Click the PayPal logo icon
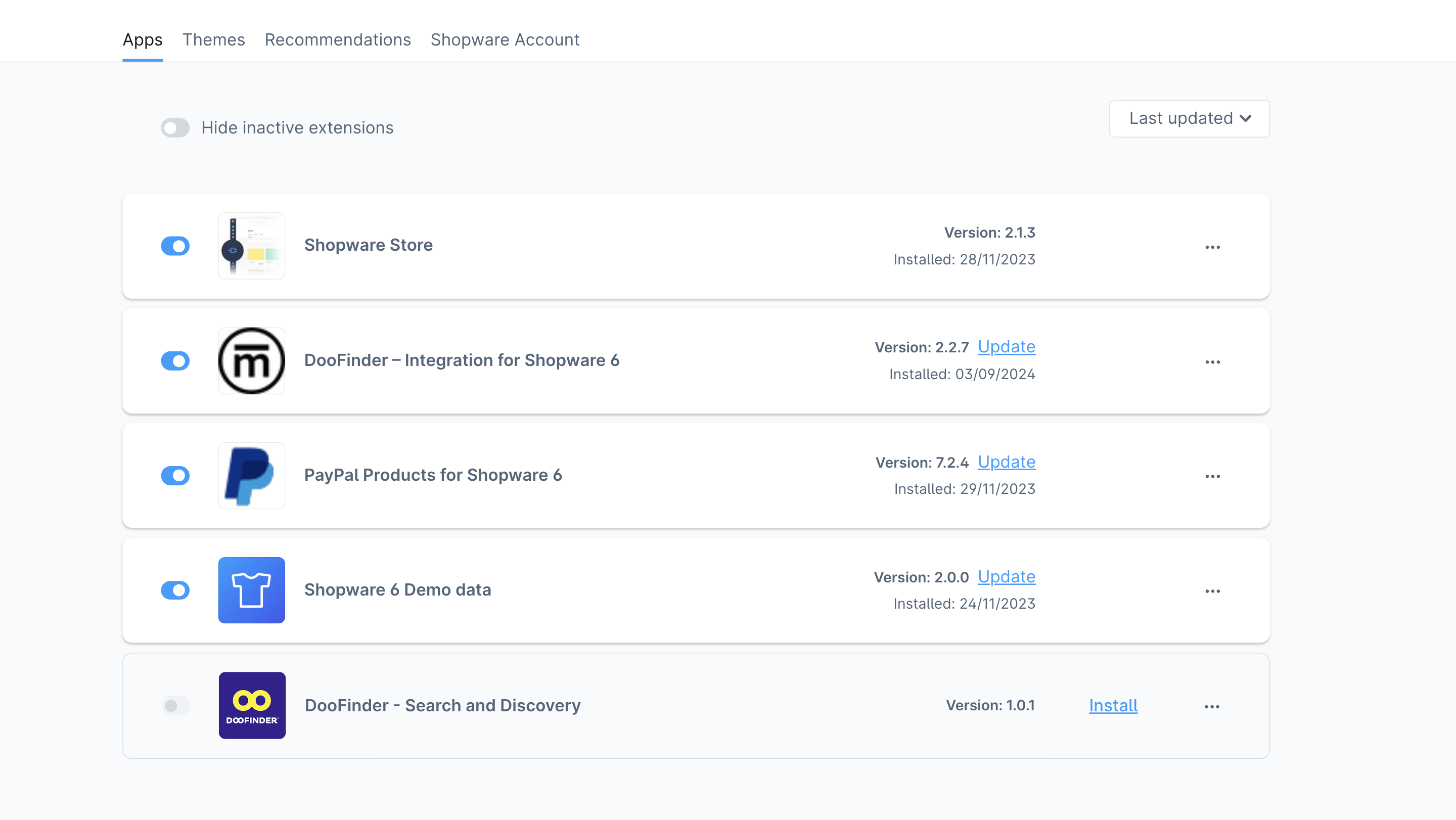1456x820 pixels. pyautogui.click(x=252, y=475)
